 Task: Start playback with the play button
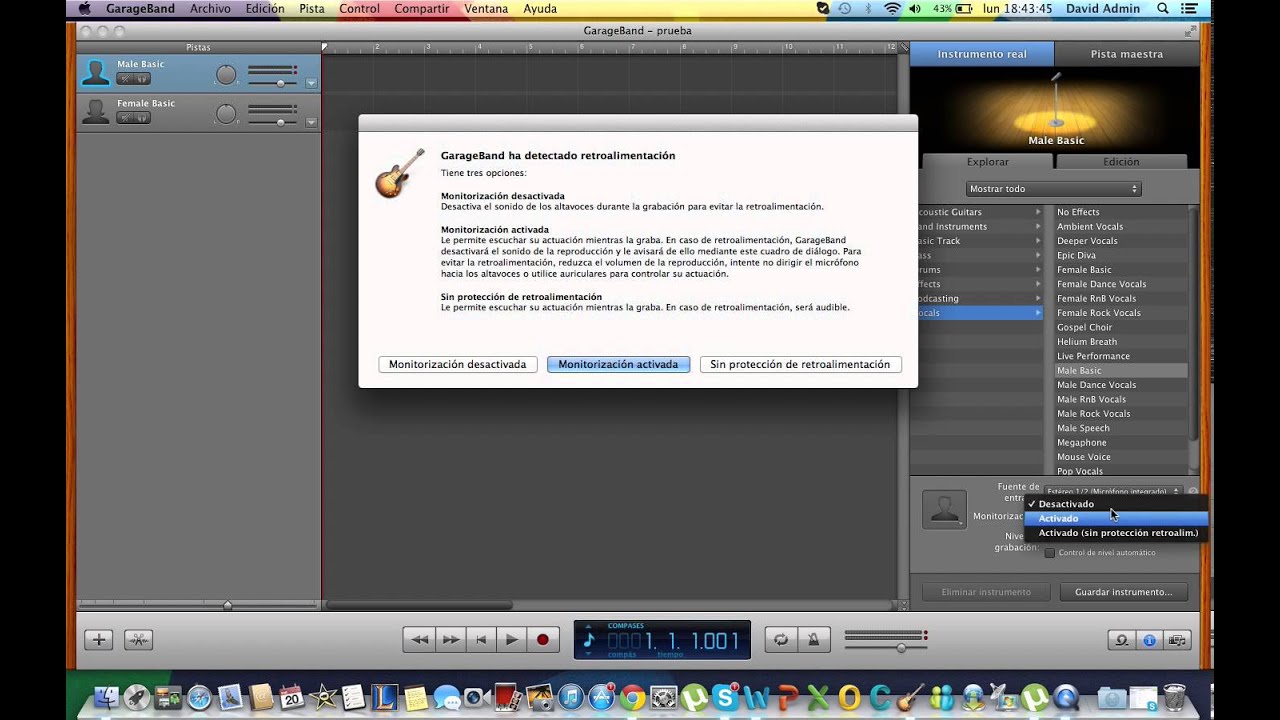click(x=512, y=640)
